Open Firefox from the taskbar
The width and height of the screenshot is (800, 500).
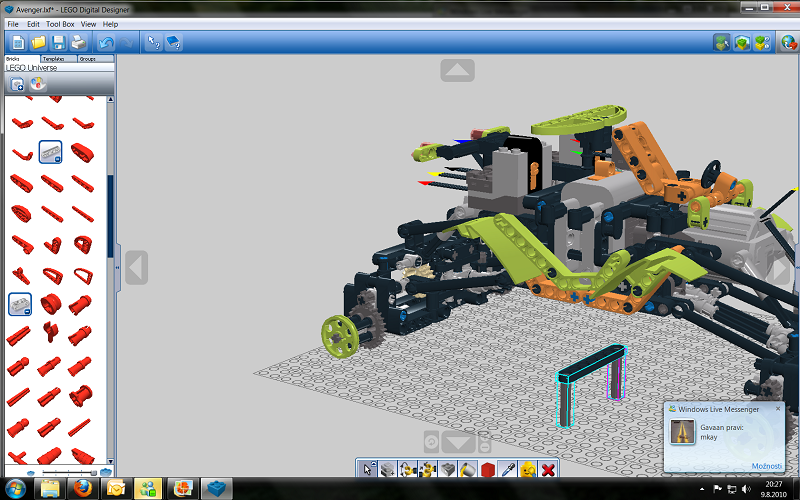click(x=83, y=489)
